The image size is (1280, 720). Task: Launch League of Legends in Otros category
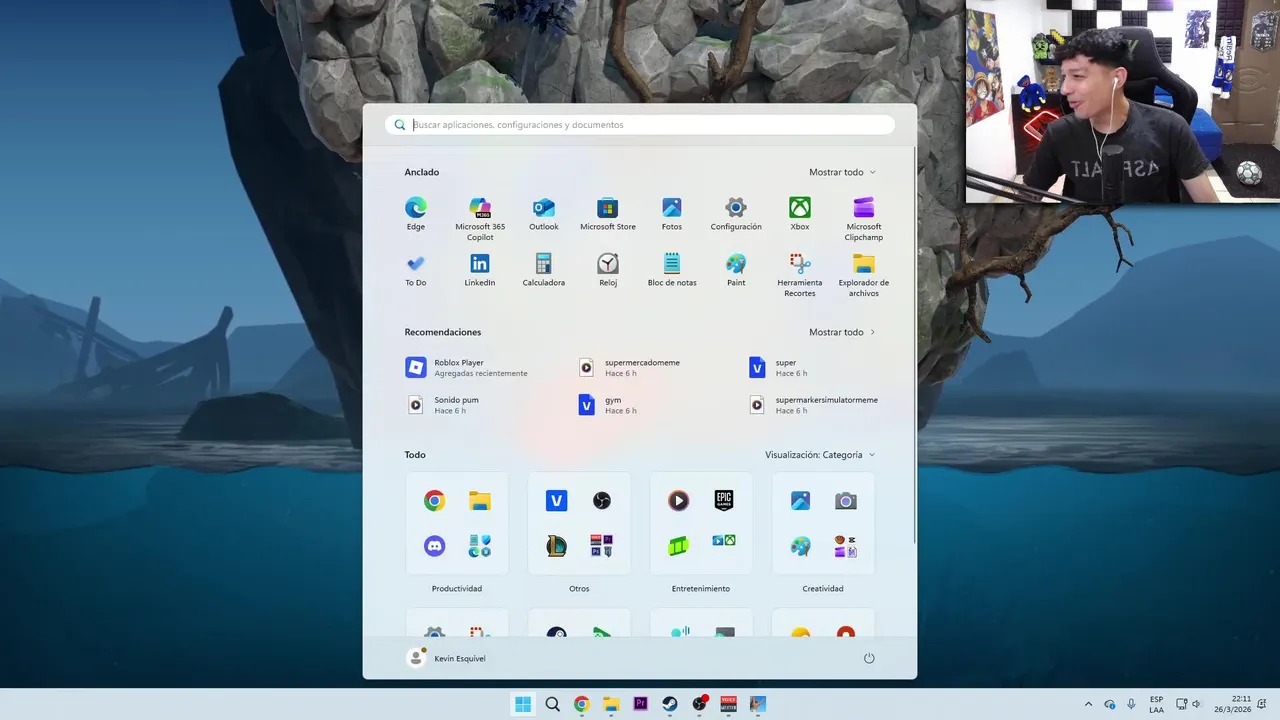(x=556, y=546)
